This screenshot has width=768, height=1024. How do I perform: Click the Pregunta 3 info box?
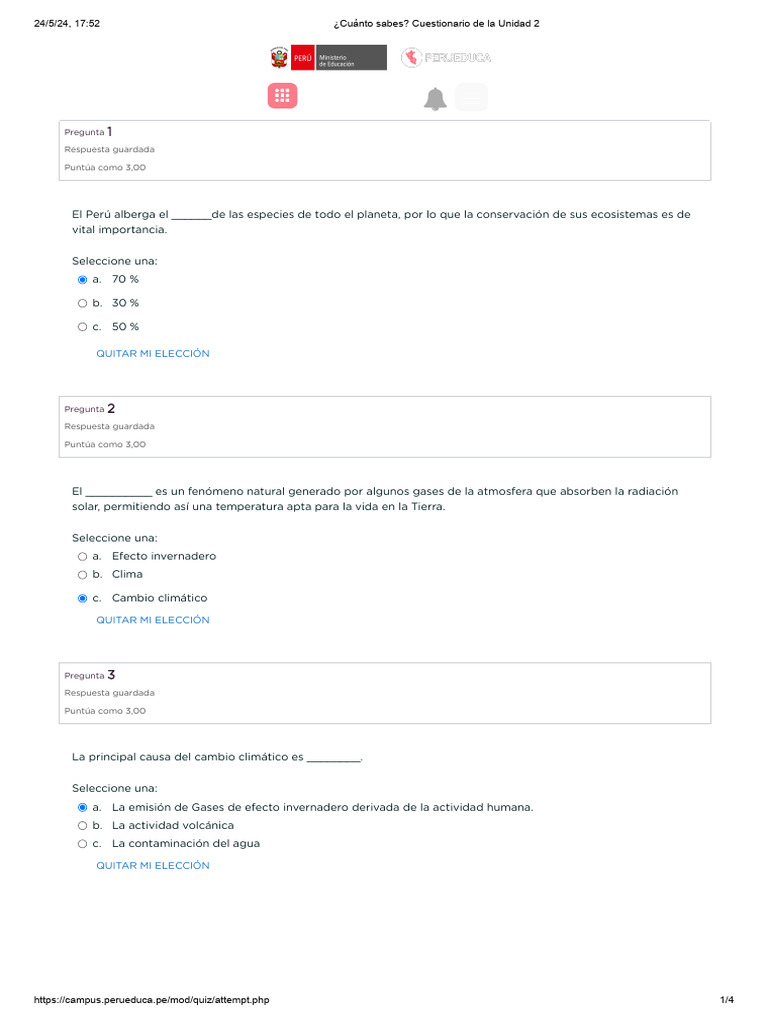[385, 693]
